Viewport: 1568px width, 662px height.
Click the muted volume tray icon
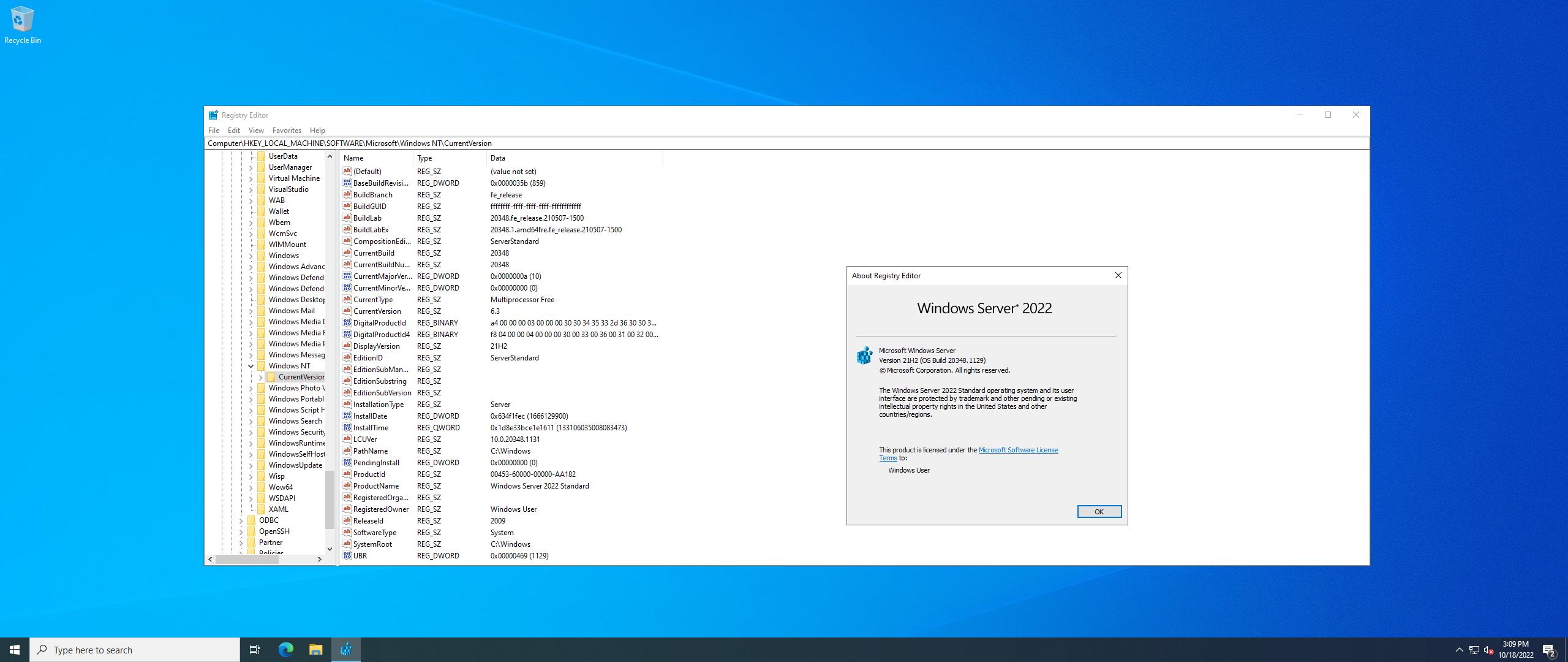tap(1489, 650)
